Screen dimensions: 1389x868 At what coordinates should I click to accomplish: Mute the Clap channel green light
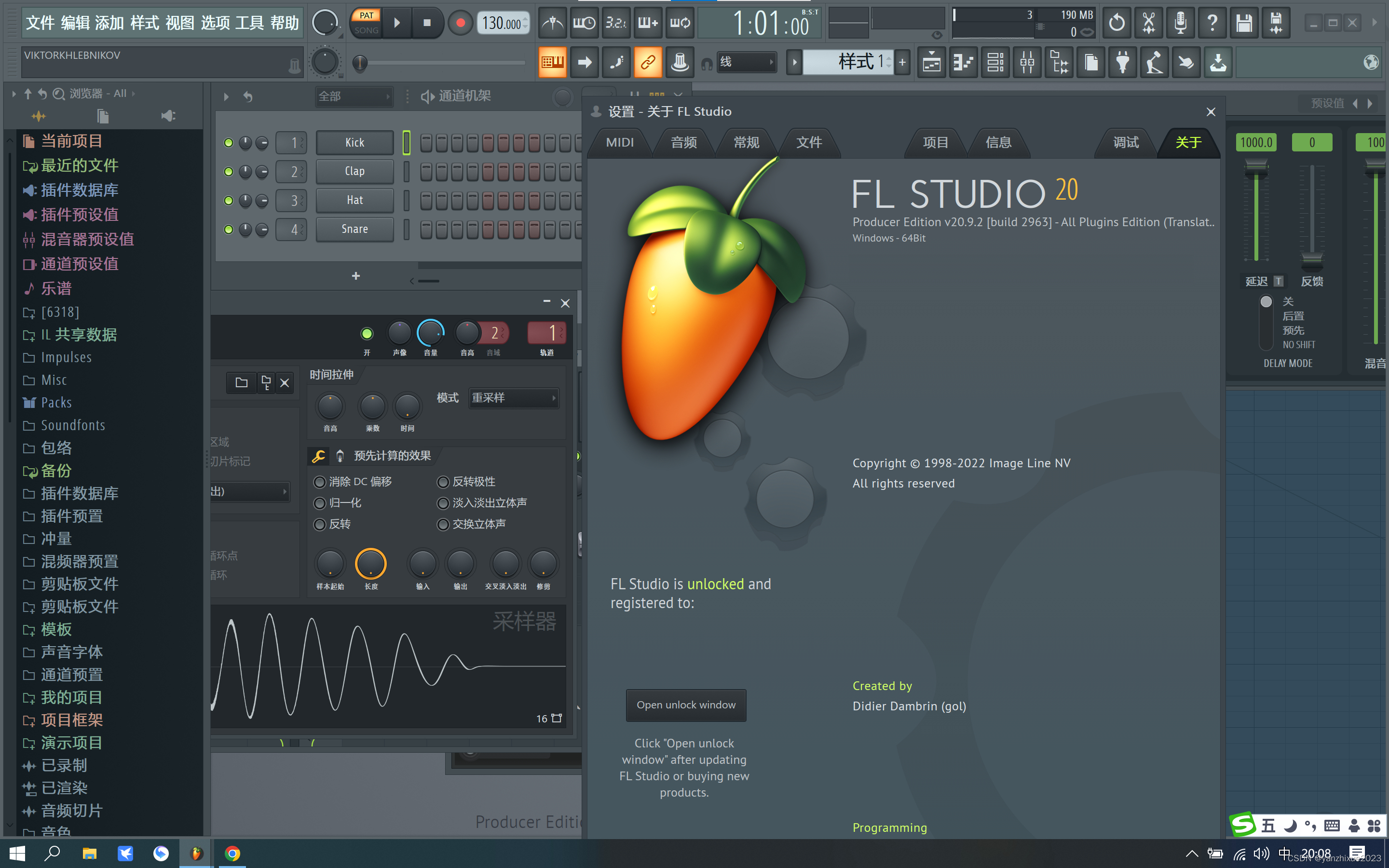(x=229, y=172)
